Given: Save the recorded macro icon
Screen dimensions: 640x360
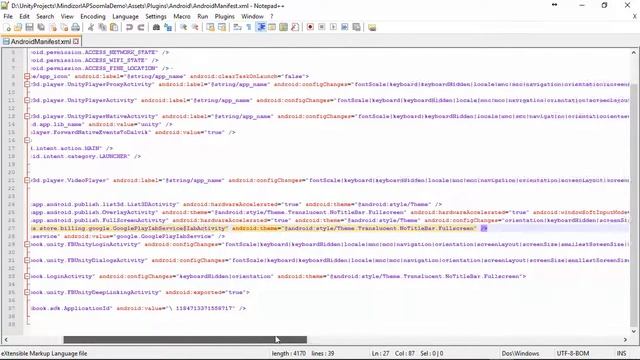Looking at the screenshot, I should (356, 27).
